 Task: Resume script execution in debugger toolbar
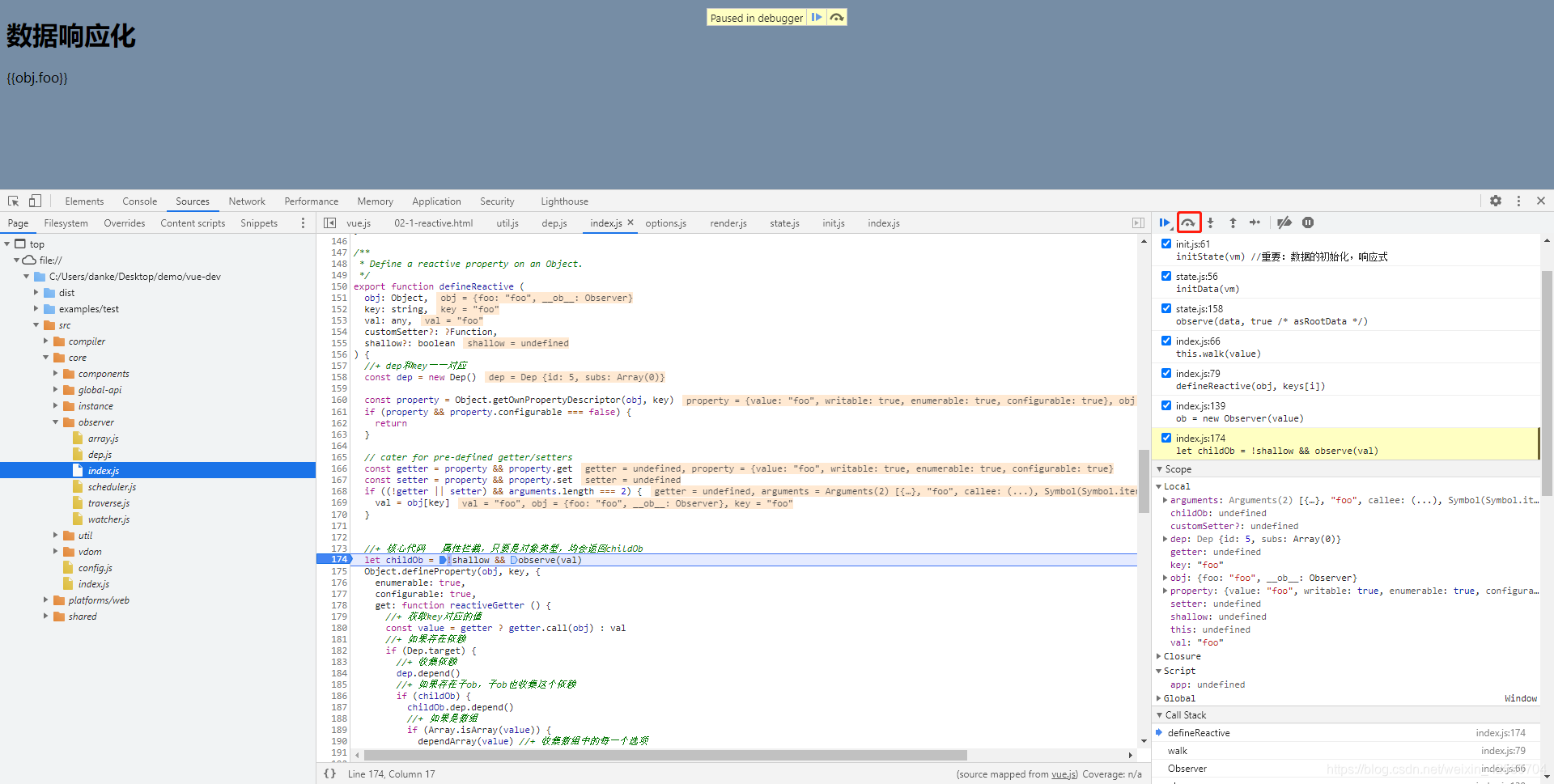pos(1165,222)
